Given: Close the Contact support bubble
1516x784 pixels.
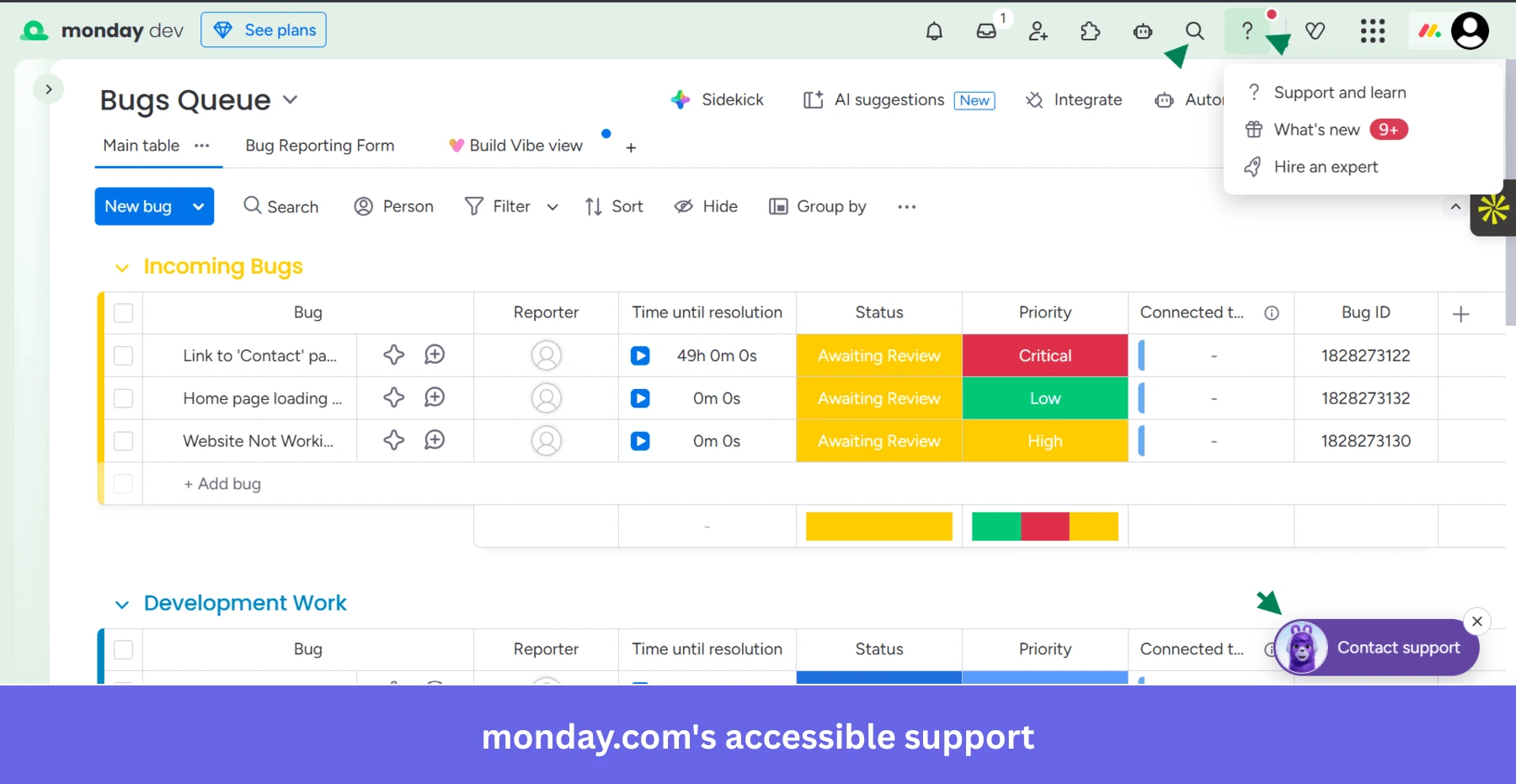Looking at the screenshot, I should click(x=1477, y=621).
